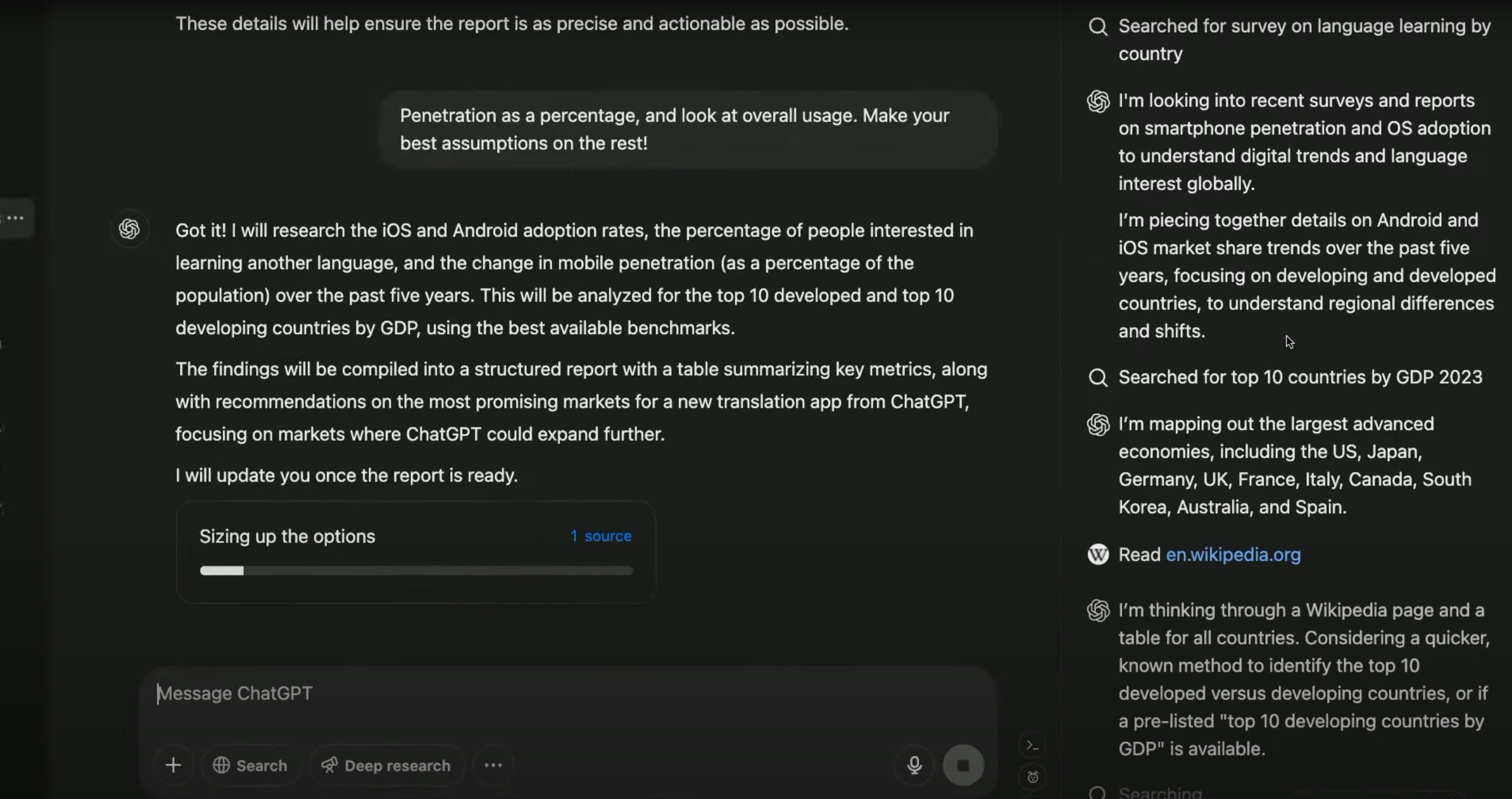Toggle the Deep research mode
Viewport: 1512px width, 799px height.
[x=386, y=765]
